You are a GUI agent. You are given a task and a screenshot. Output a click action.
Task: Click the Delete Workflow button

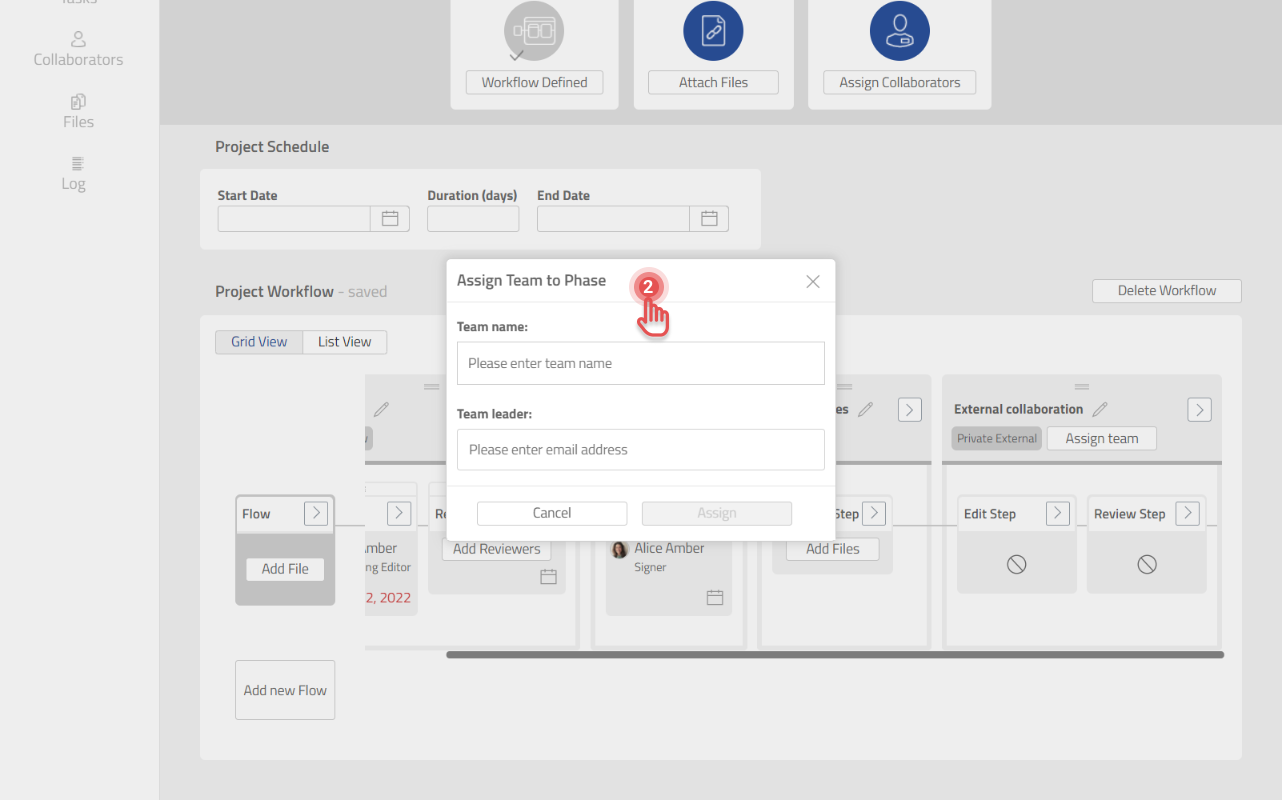click(x=1166, y=291)
